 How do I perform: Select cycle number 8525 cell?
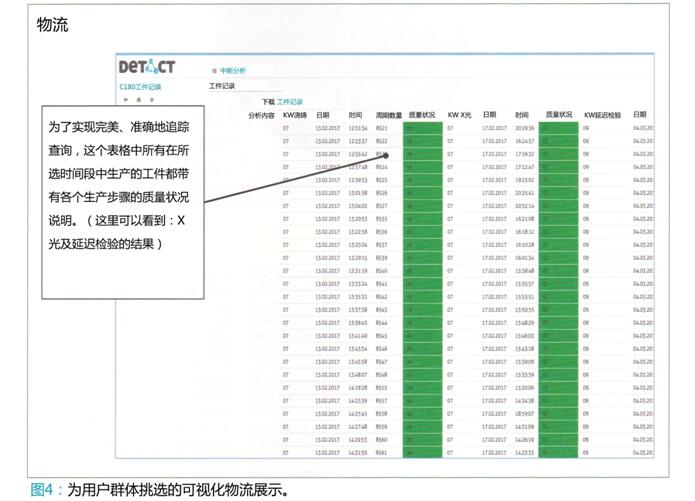(x=382, y=180)
